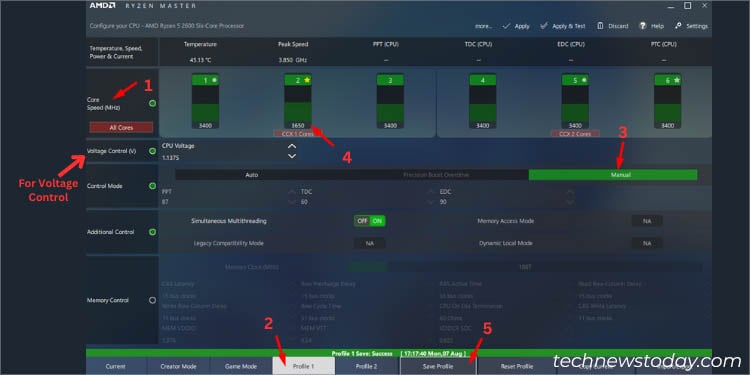Click the AMD logo in title bar
Screen dimensions: 750x375
pos(102,6)
